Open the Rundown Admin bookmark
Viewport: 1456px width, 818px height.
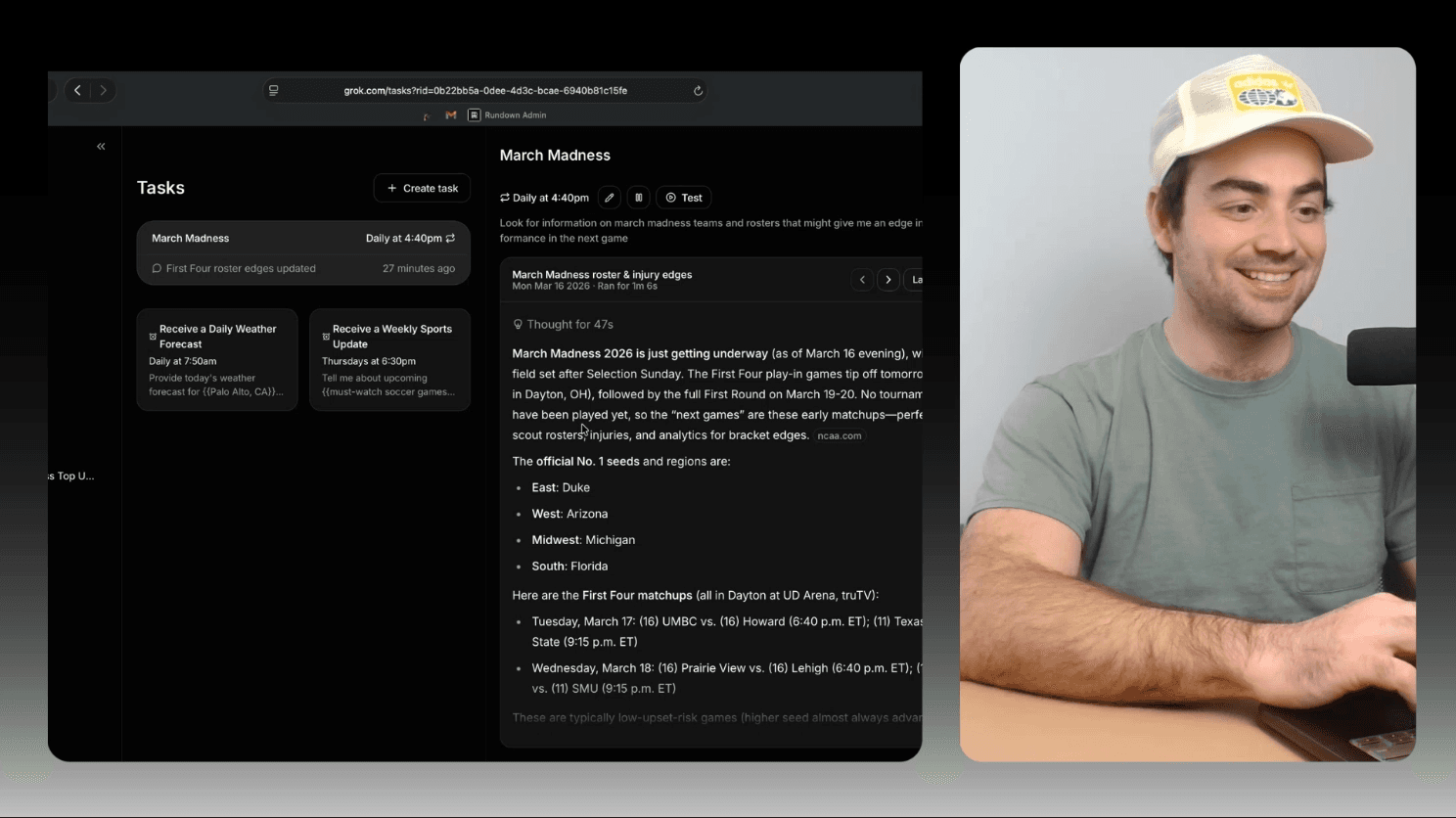pos(507,114)
